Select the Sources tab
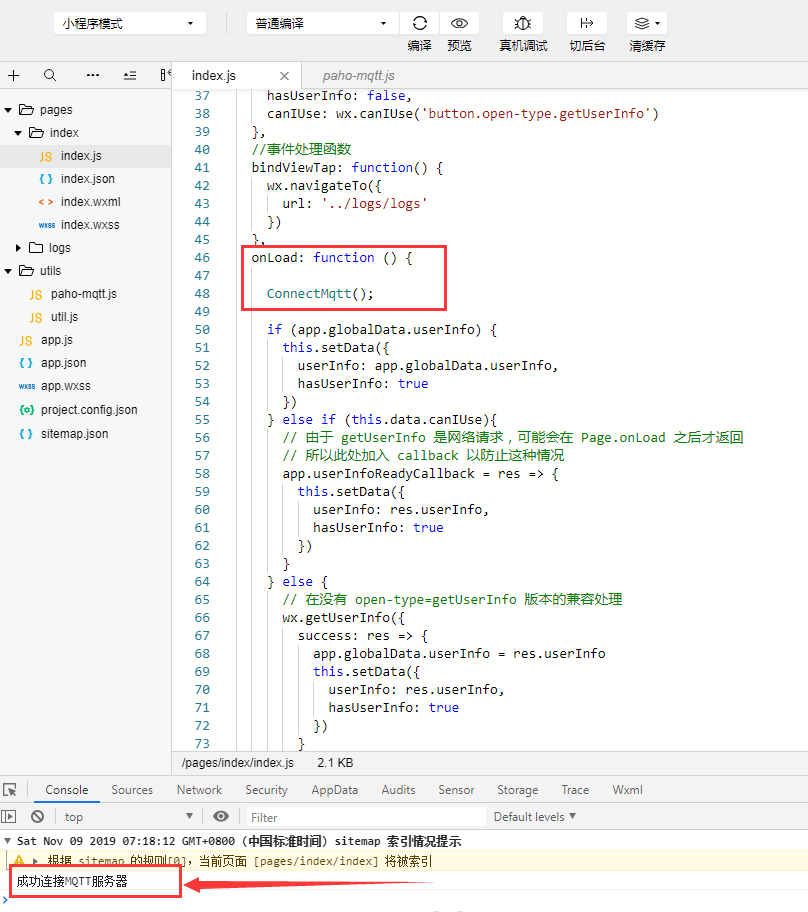 pyautogui.click(x=132, y=790)
